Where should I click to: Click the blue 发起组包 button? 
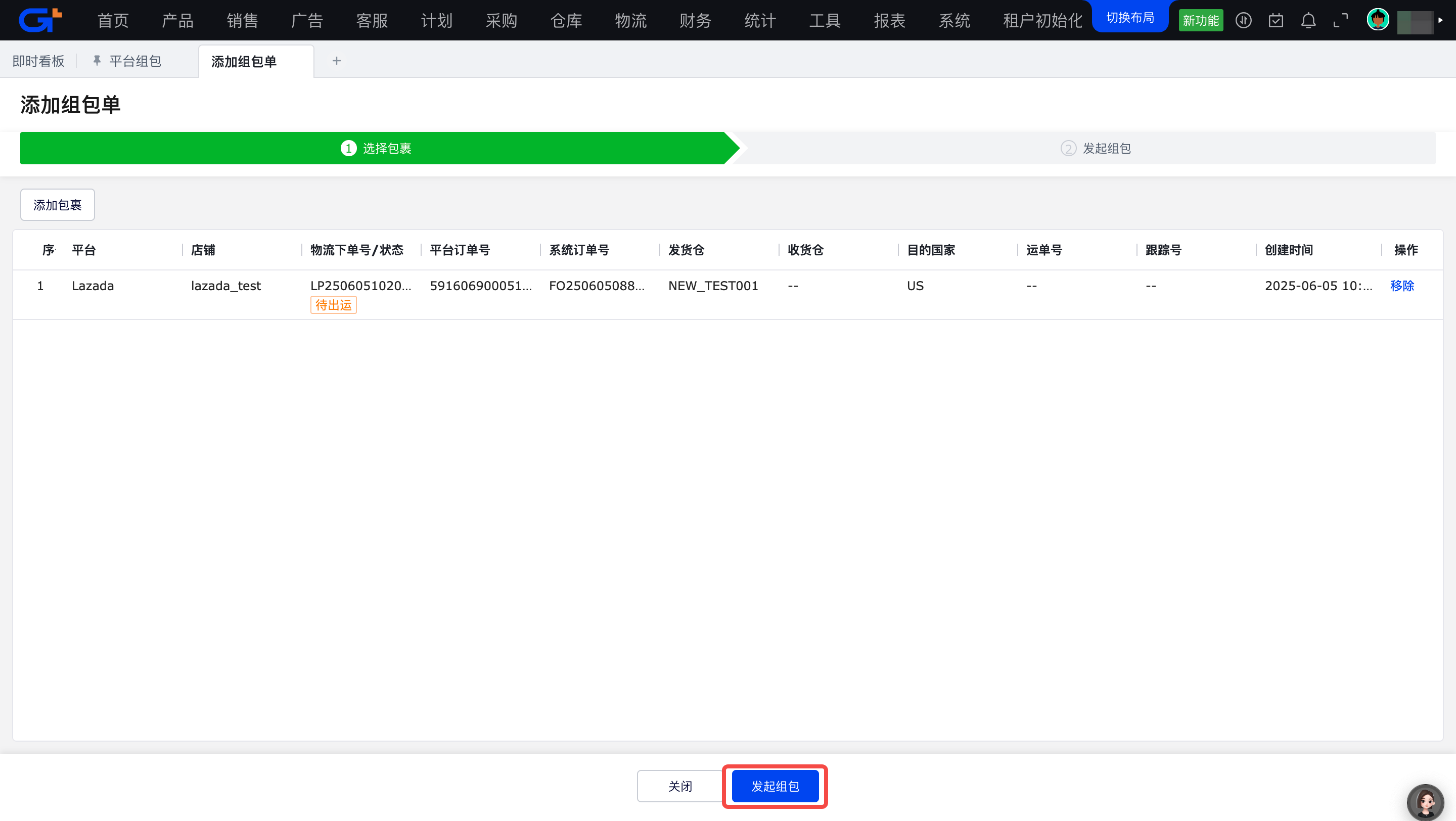(775, 786)
